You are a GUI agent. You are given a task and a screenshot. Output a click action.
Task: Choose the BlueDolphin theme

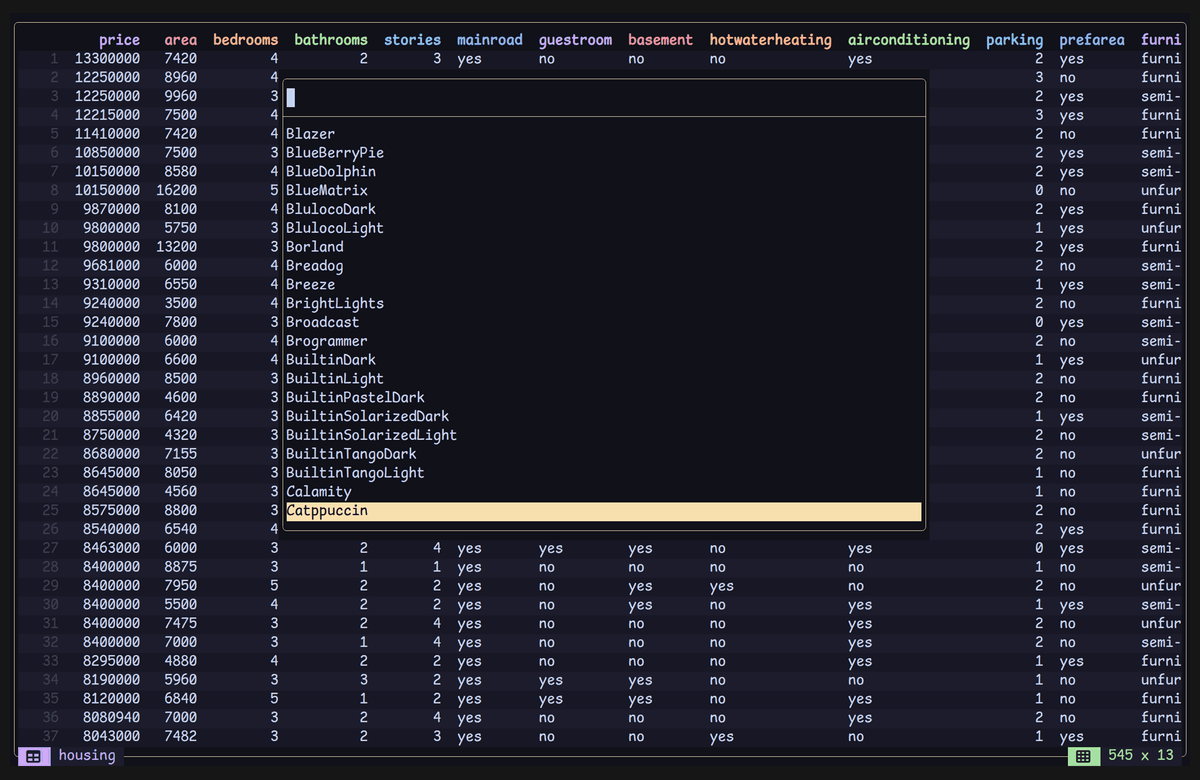(x=604, y=172)
